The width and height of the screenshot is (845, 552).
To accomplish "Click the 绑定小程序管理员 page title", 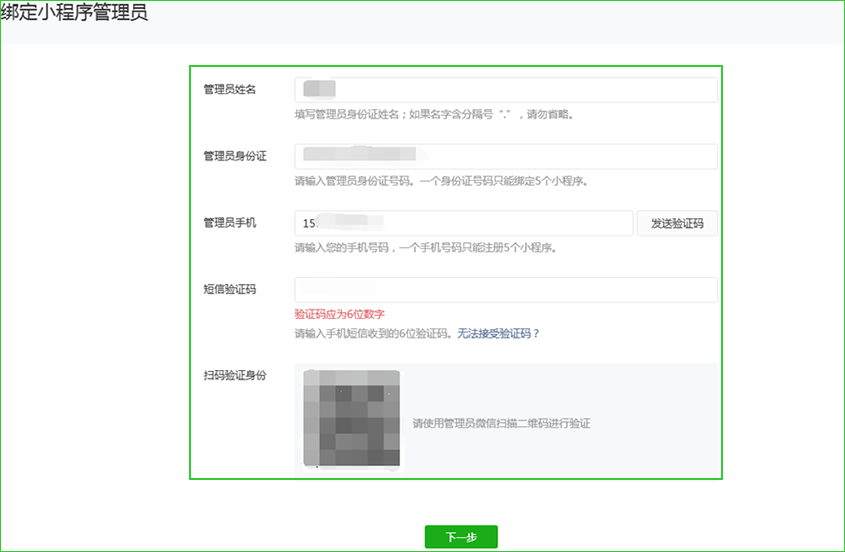I will pos(75,15).
